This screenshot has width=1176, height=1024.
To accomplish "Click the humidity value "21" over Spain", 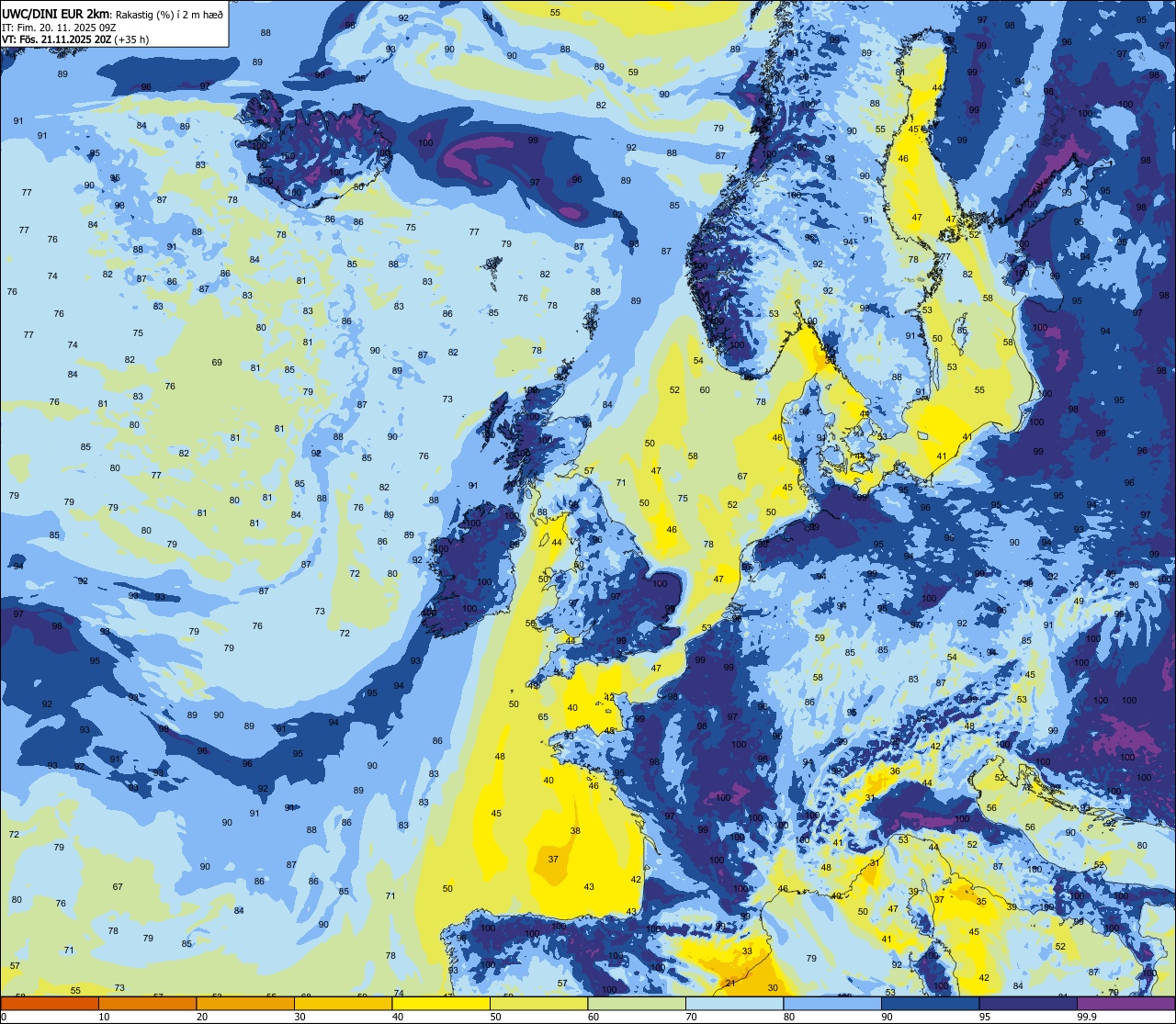I will click(731, 983).
